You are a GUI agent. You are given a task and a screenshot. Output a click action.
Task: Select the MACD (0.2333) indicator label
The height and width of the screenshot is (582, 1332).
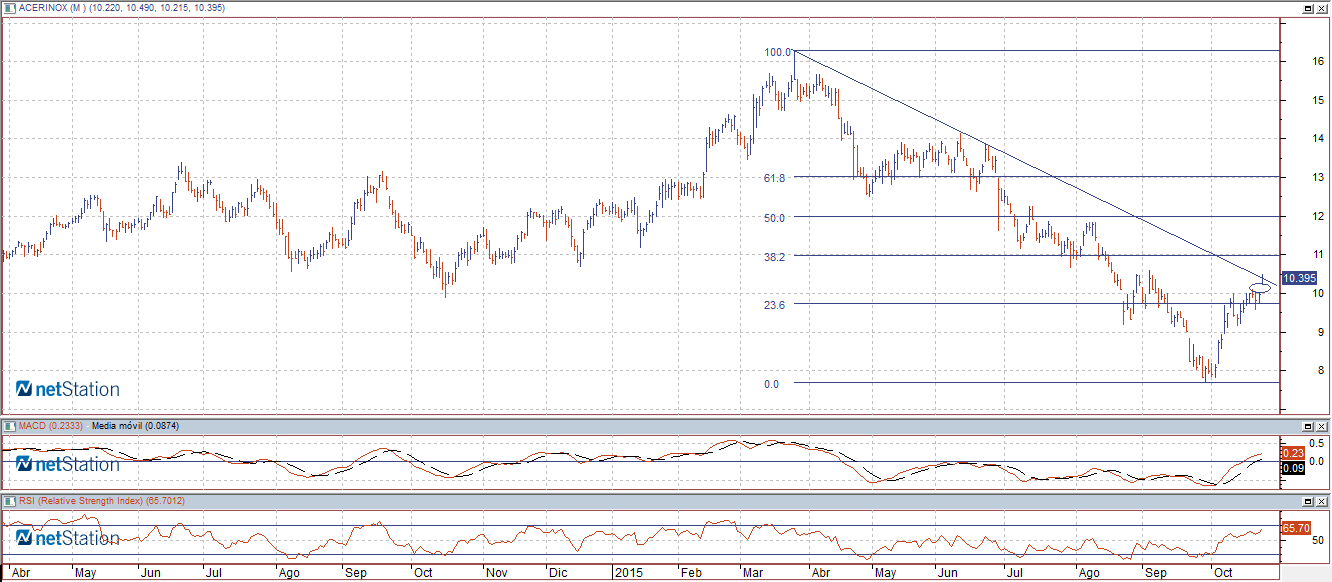48,426
